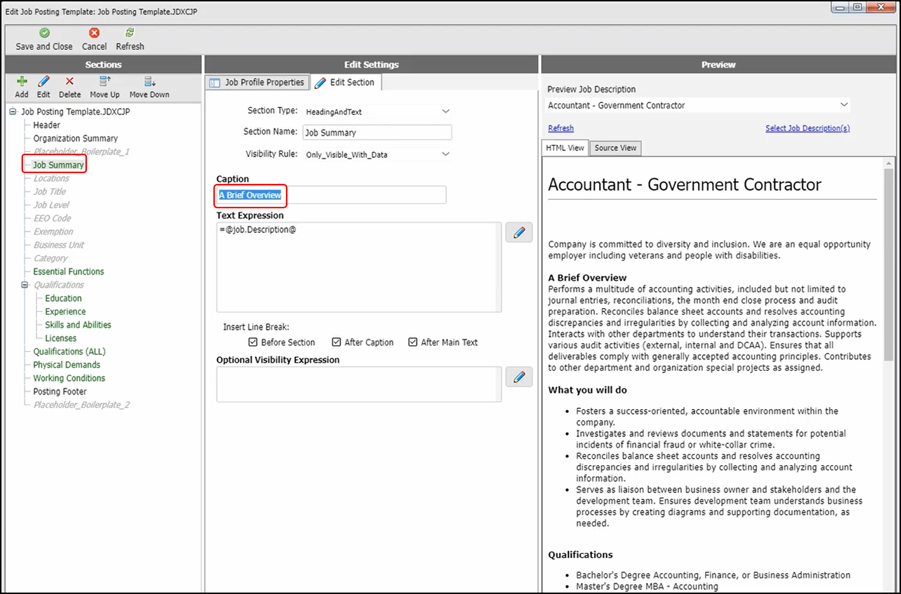This screenshot has height=594, width=901.
Task: Click the Refresh link in Preview
Action: click(x=561, y=128)
